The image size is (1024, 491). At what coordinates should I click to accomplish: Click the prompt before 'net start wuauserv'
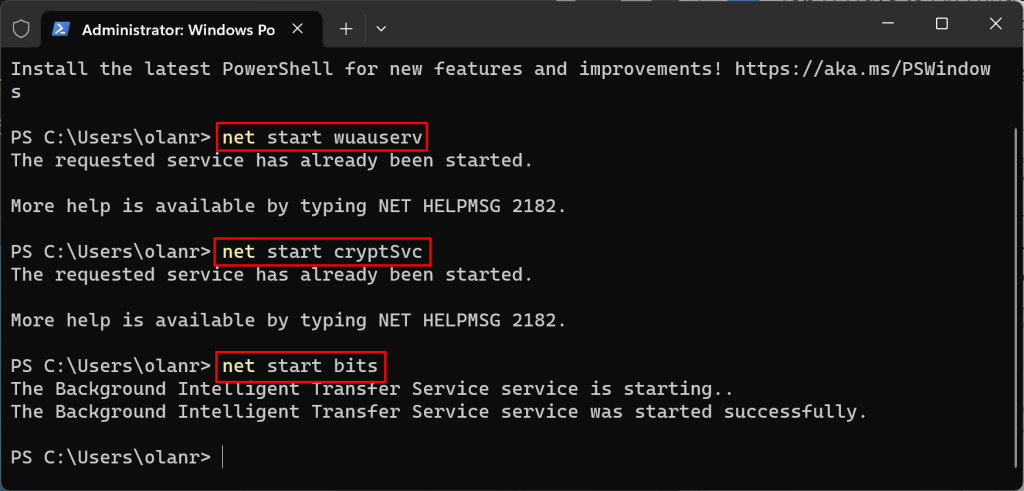pos(110,137)
